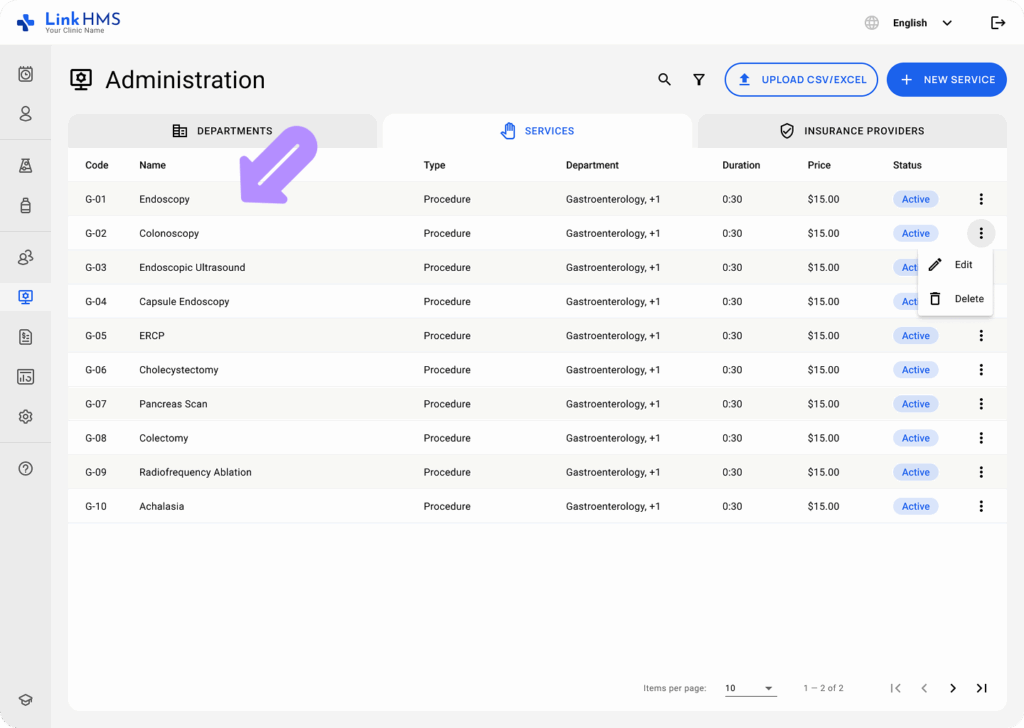Open the staff management icon in sidebar

25,257
